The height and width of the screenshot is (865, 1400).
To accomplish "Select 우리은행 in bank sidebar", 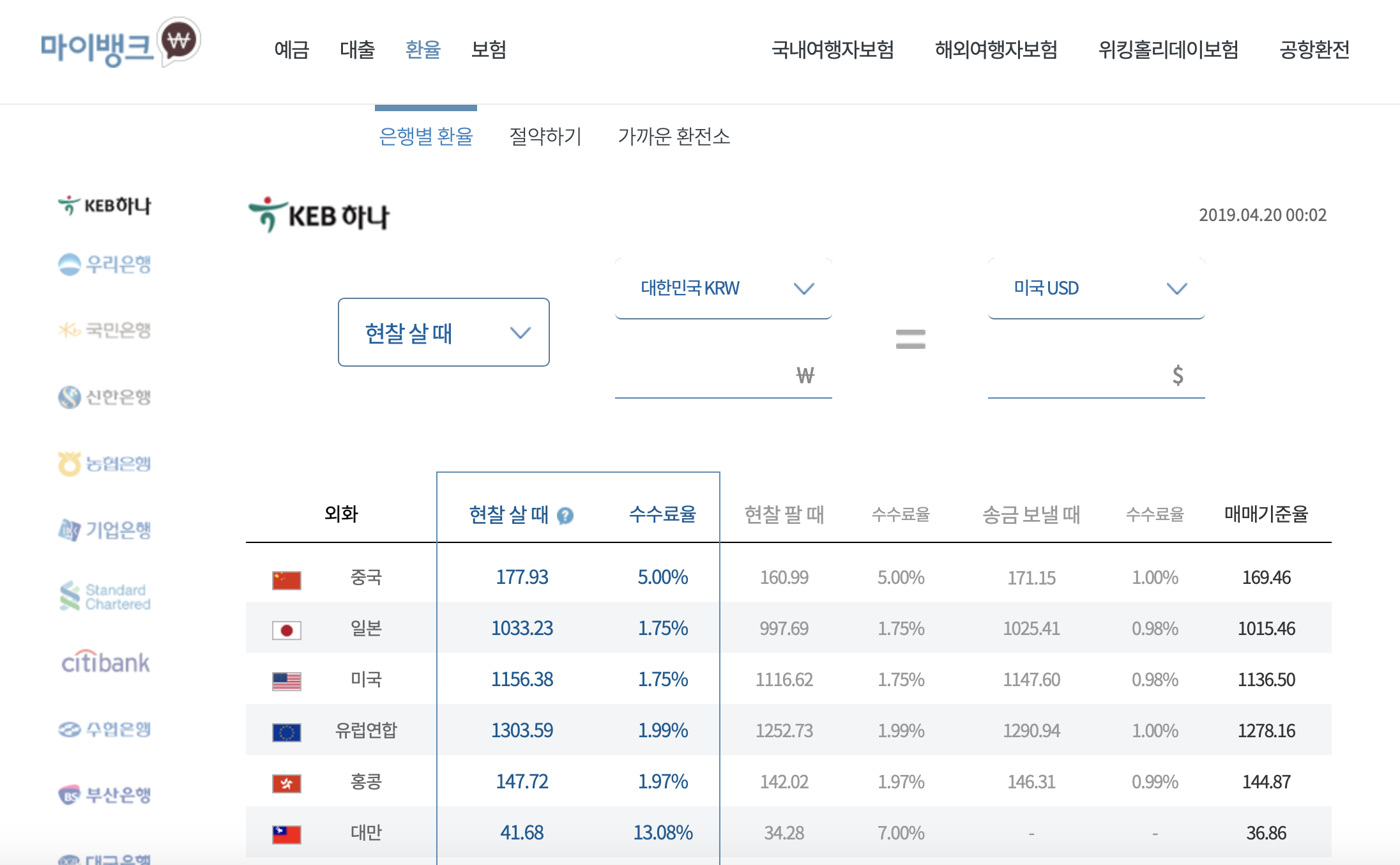I will (104, 264).
